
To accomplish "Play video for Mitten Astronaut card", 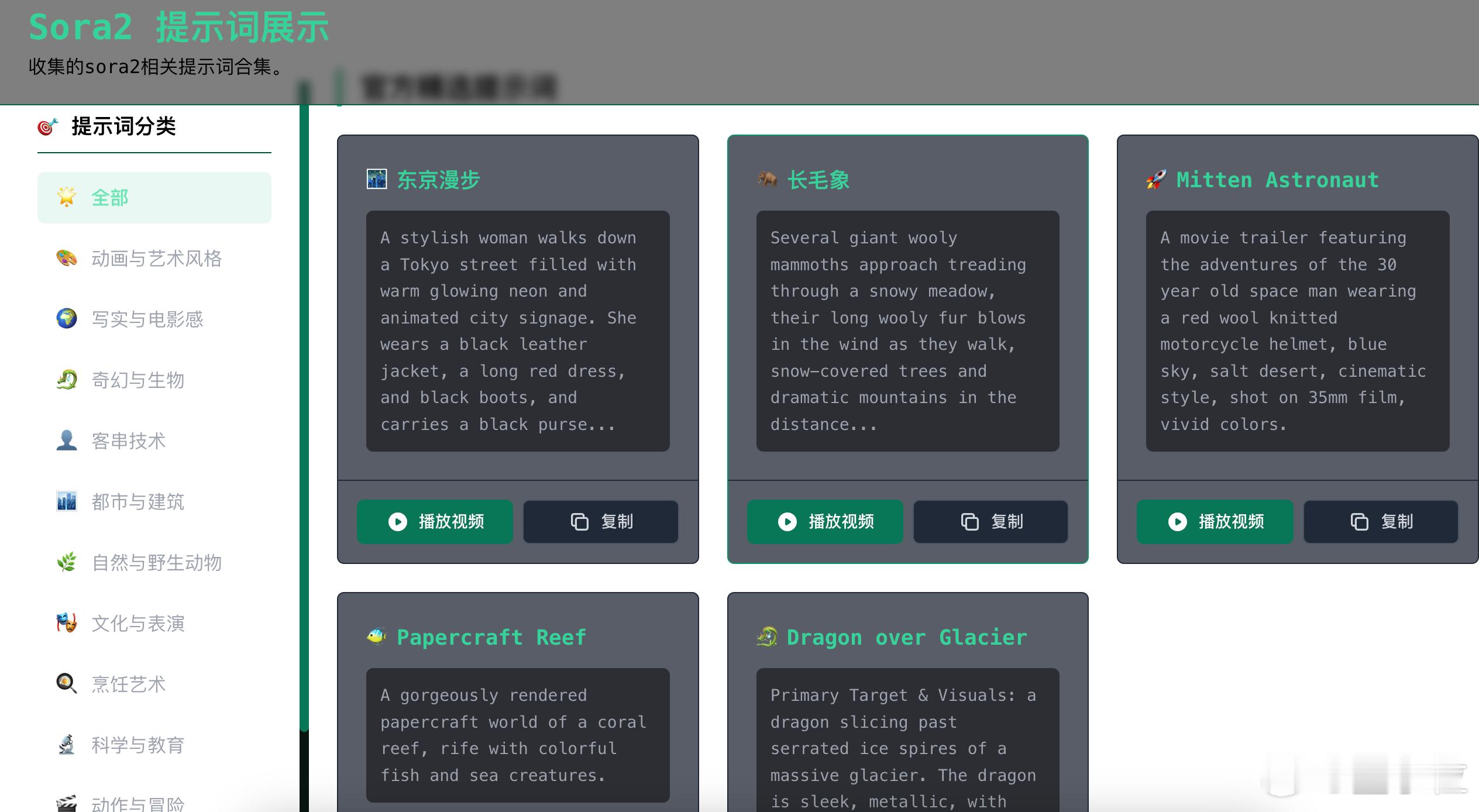I will click(x=1215, y=521).
